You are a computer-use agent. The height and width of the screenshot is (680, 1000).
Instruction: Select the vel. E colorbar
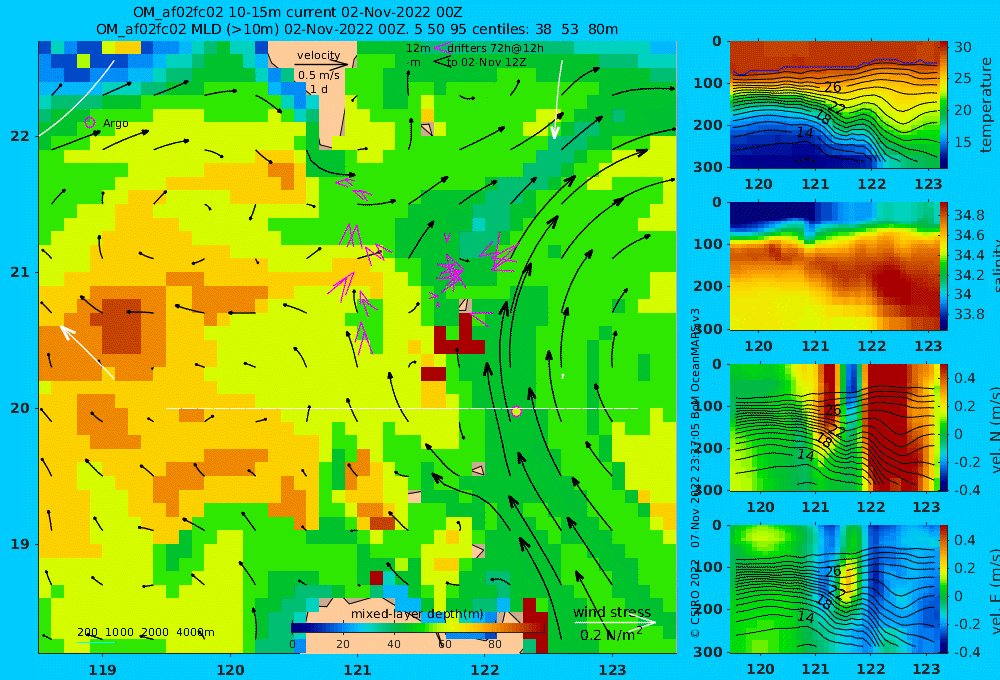pos(943,591)
